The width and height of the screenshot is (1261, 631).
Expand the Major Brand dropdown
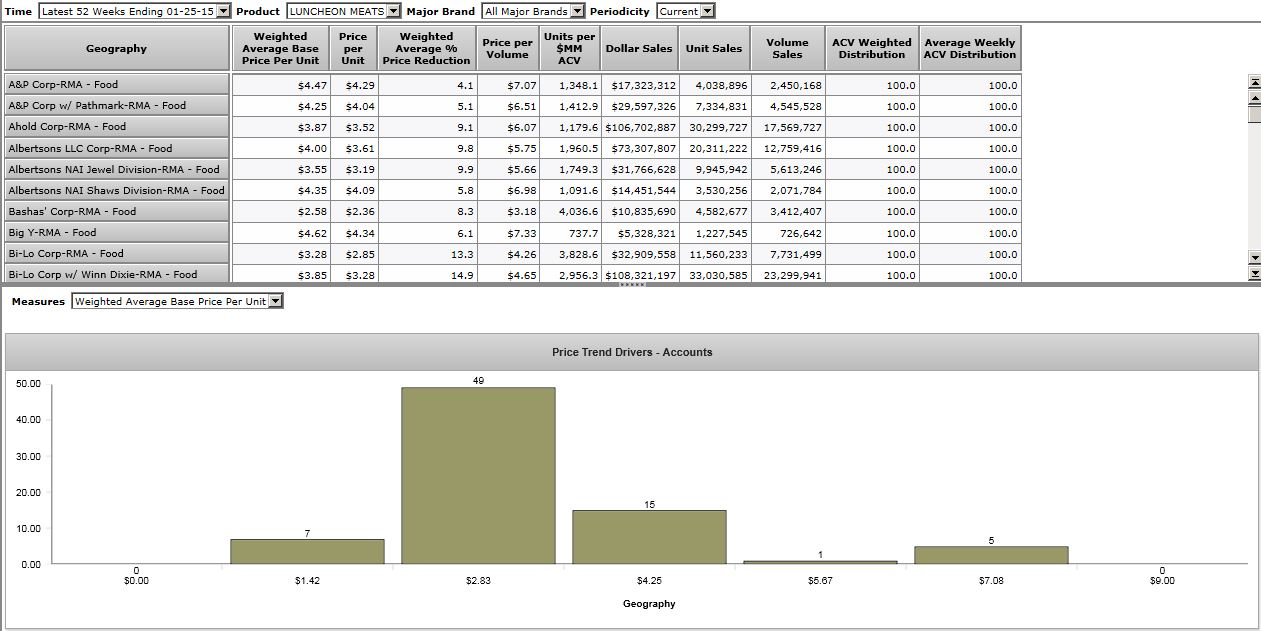pos(532,11)
